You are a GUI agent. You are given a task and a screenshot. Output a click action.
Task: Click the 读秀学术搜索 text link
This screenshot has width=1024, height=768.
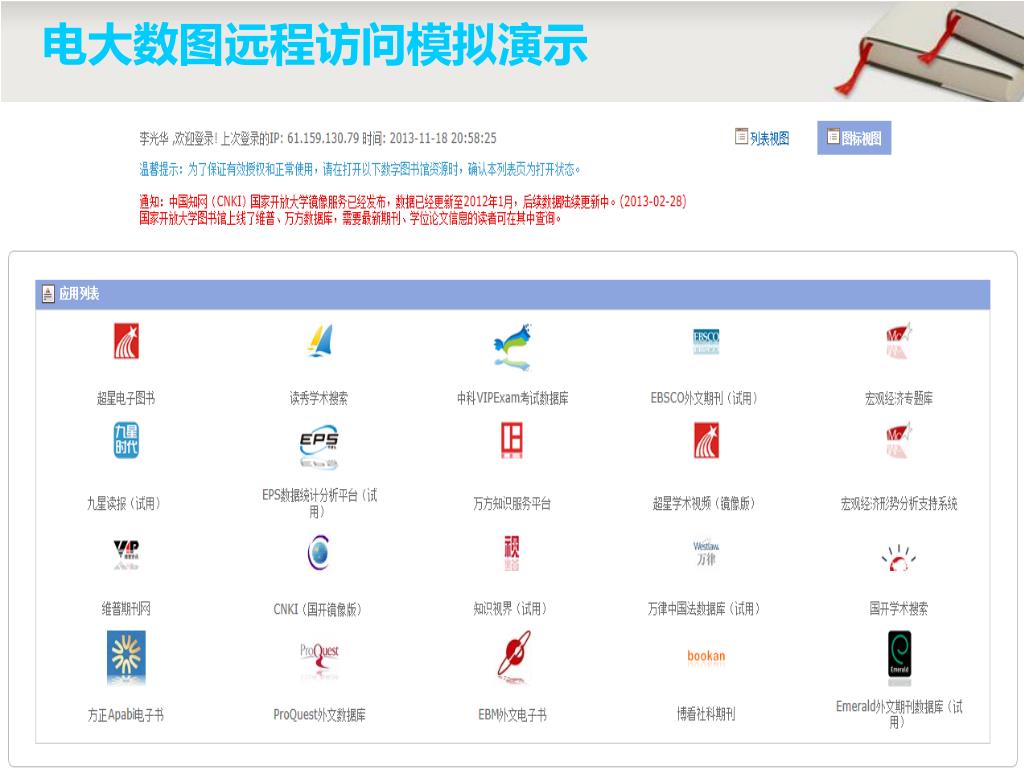pyautogui.click(x=319, y=398)
